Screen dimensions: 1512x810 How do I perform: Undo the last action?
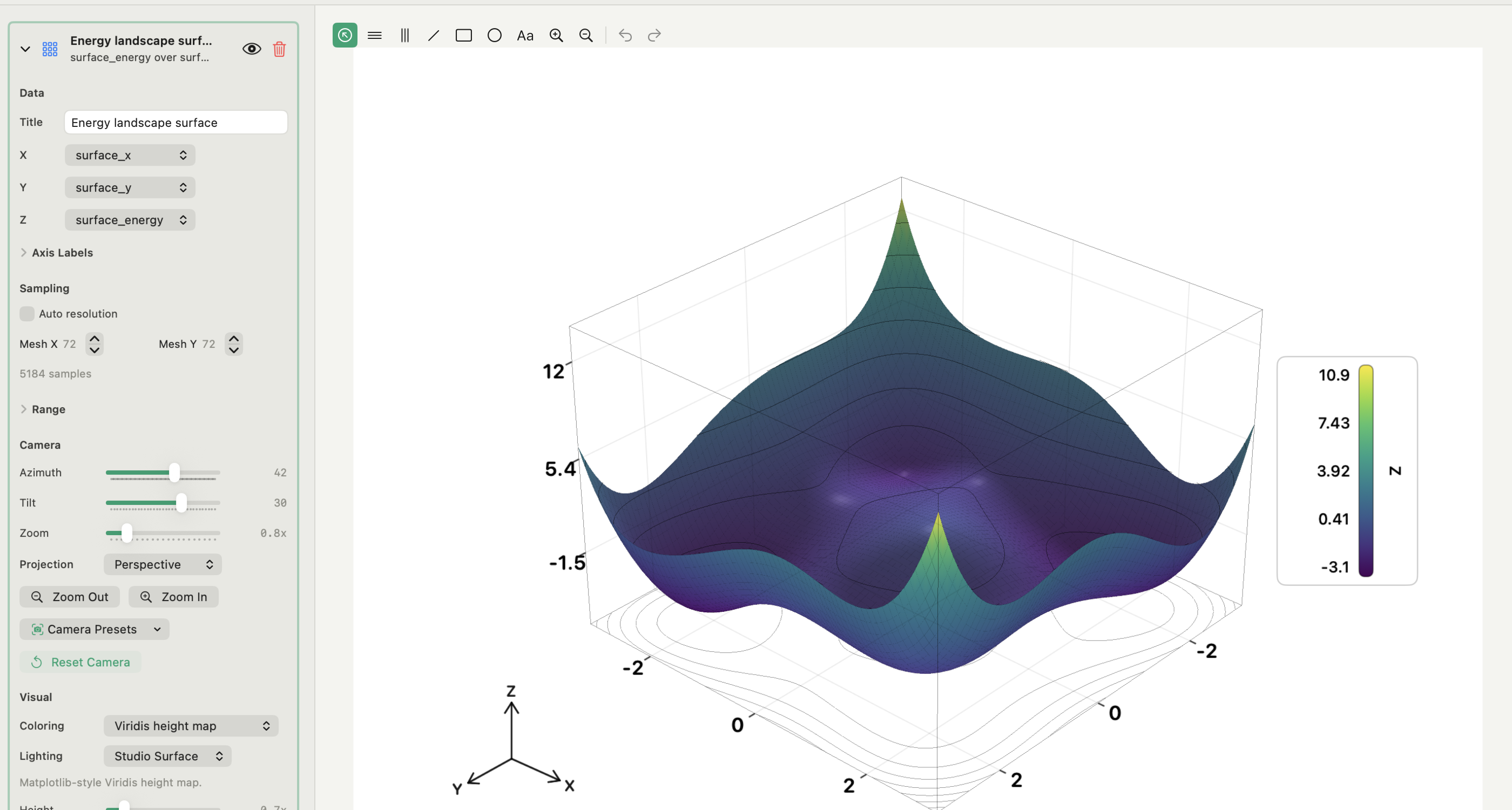(625, 35)
